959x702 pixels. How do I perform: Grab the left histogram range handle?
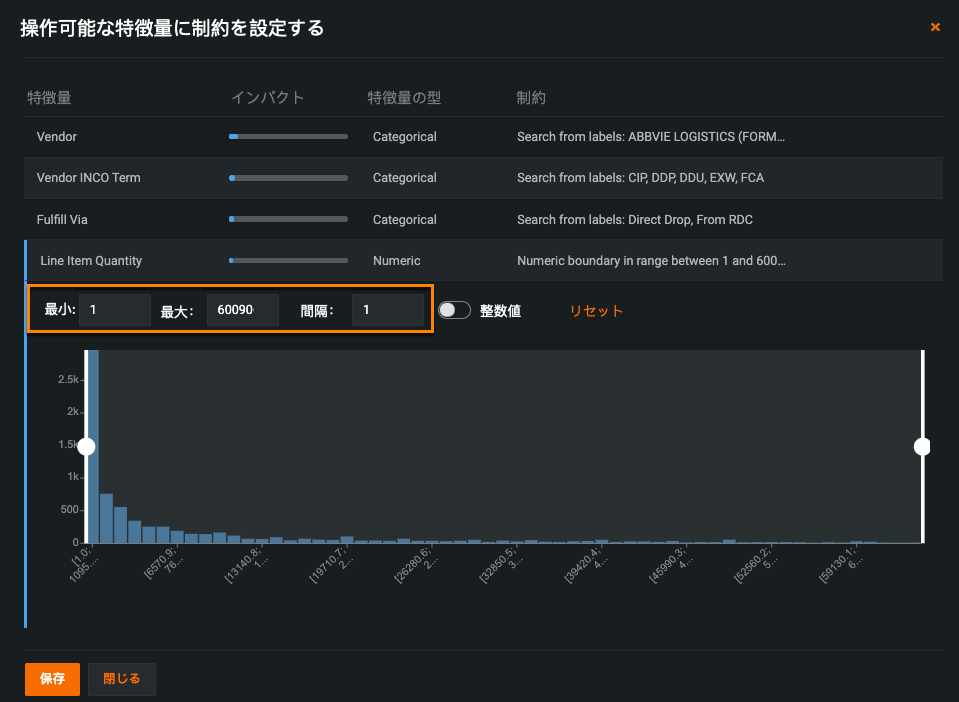tap(86, 446)
